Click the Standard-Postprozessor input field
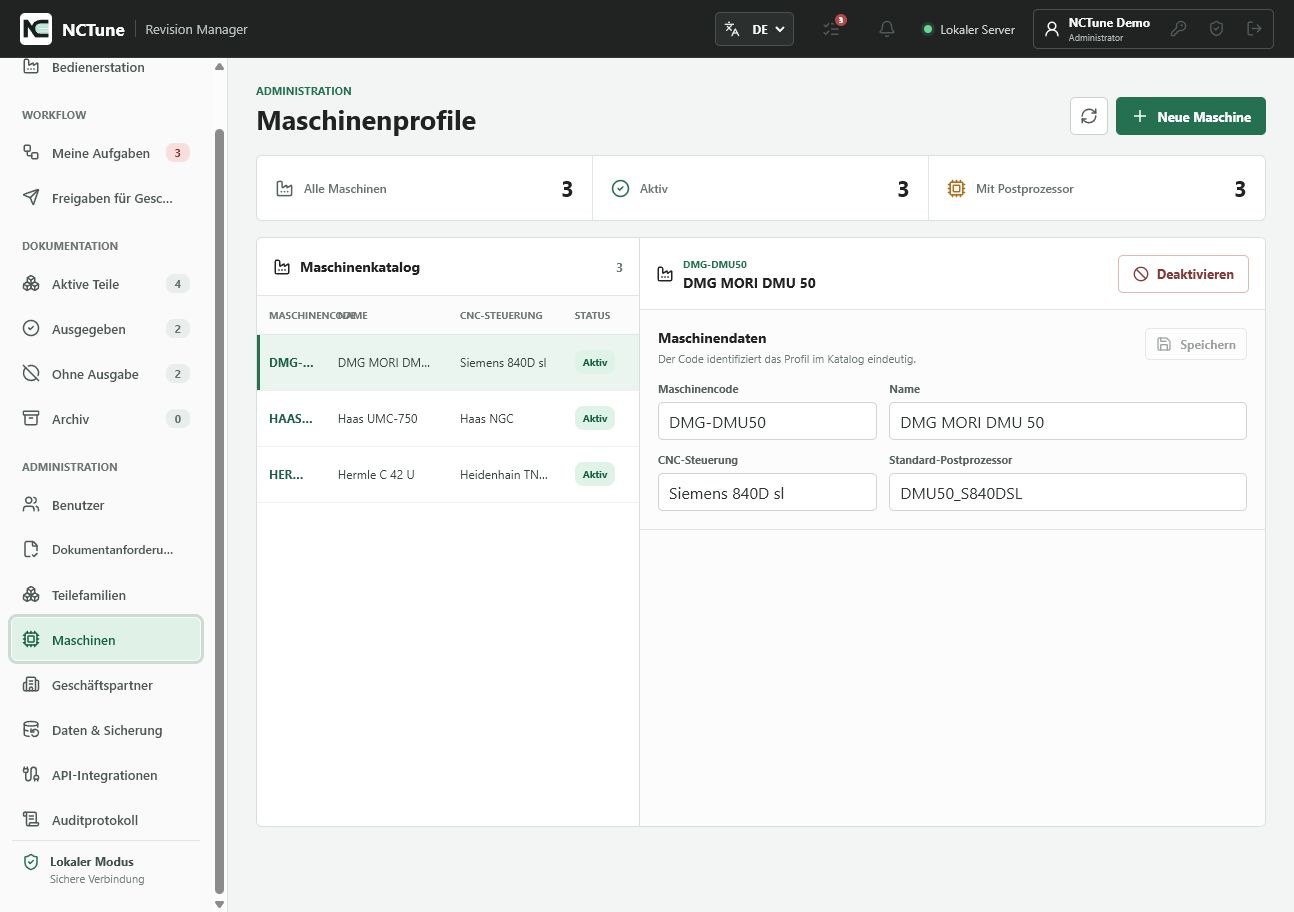This screenshot has height=912, width=1294. pyautogui.click(x=1068, y=492)
